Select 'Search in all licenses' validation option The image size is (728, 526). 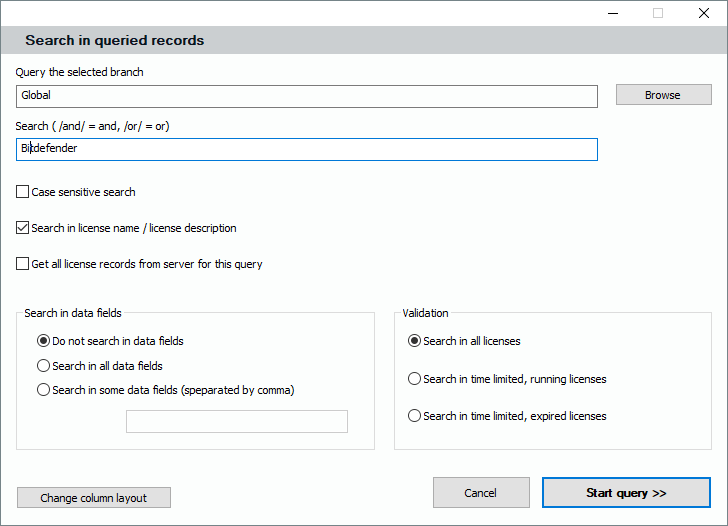click(414, 341)
